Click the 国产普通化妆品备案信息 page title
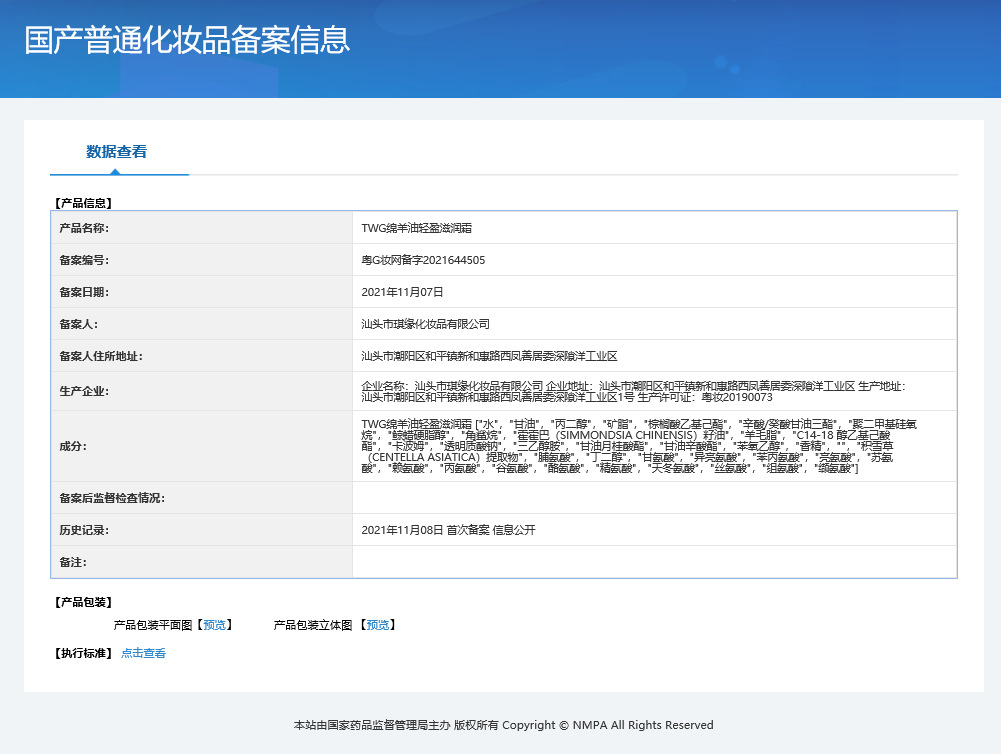Viewport: 1001px width, 754px height. (187, 40)
